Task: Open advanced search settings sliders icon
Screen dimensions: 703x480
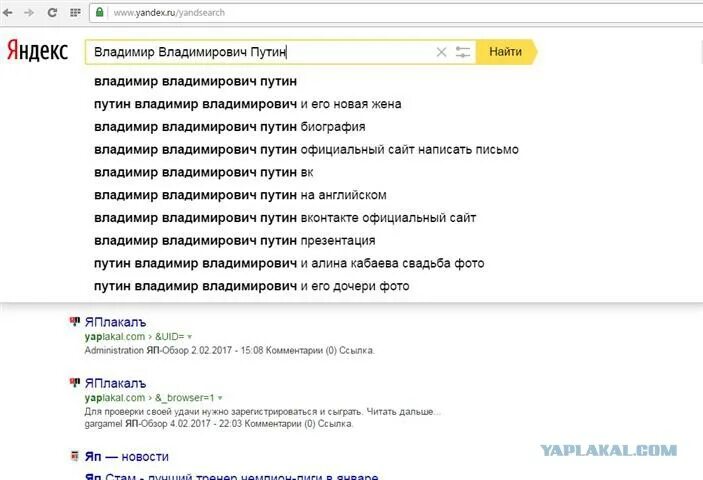Action: pyautogui.click(x=463, y=52)
